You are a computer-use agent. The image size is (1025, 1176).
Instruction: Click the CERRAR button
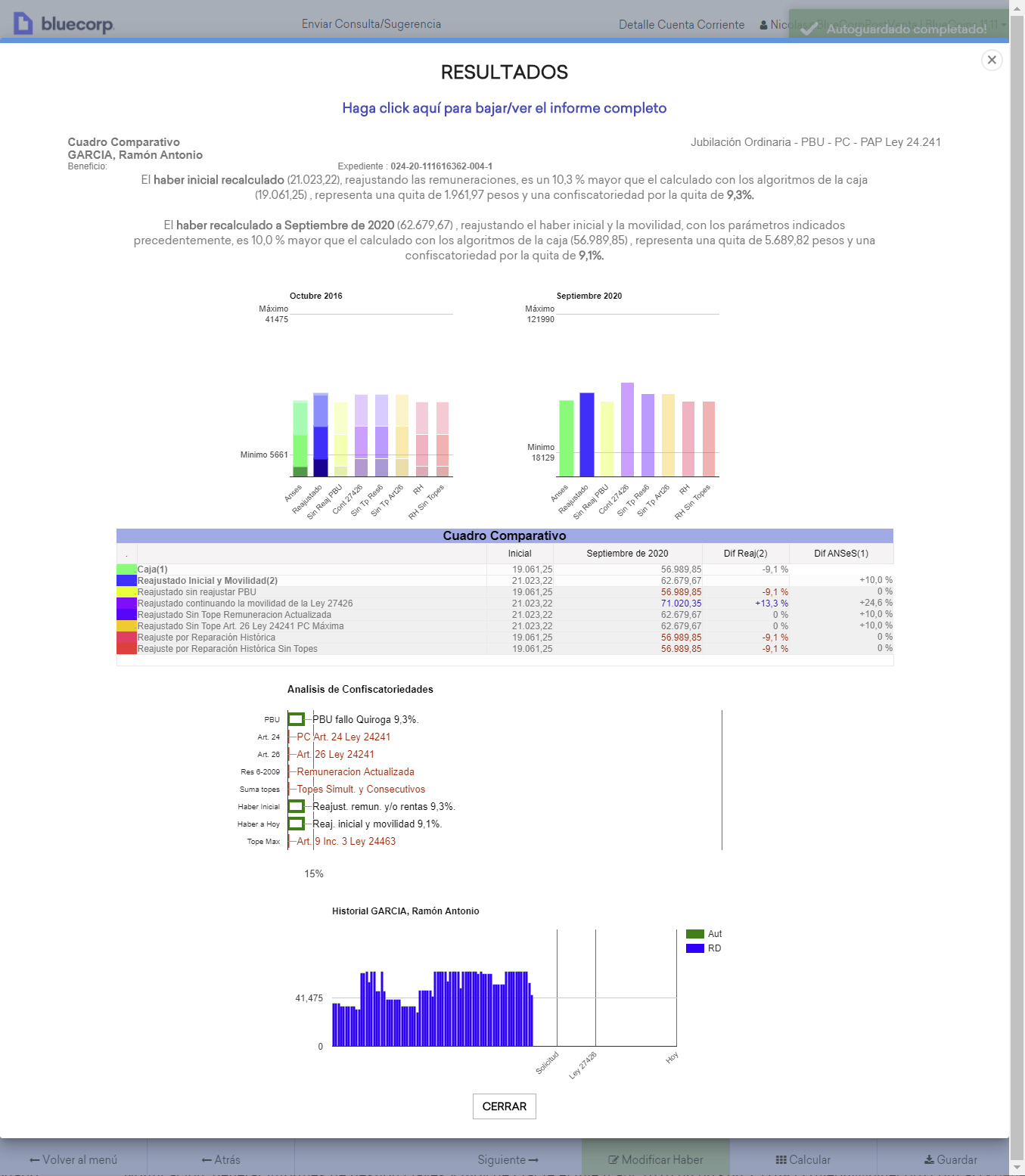pos(505,1106)
